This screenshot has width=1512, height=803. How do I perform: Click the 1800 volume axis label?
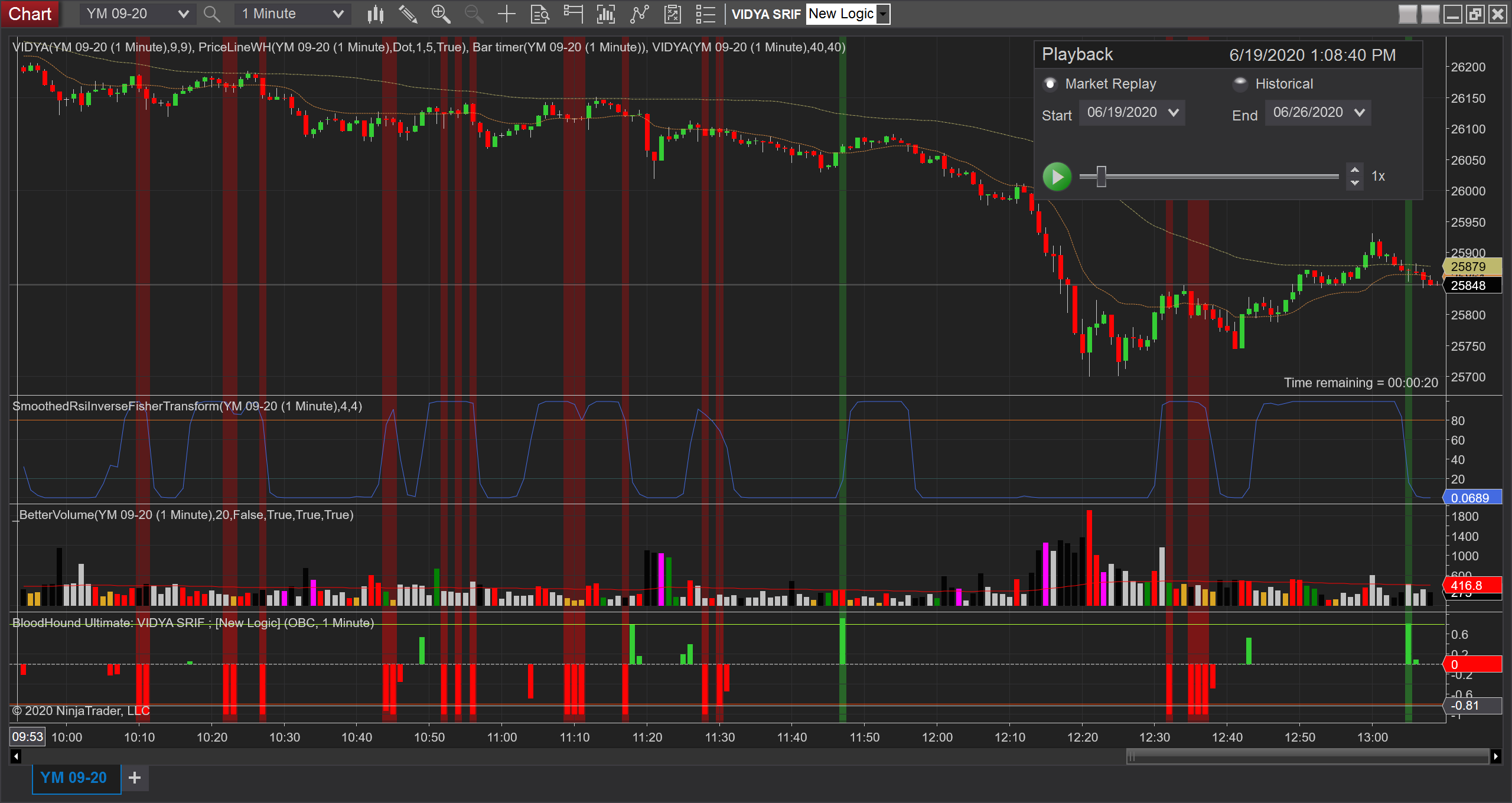click(1465, 517)
